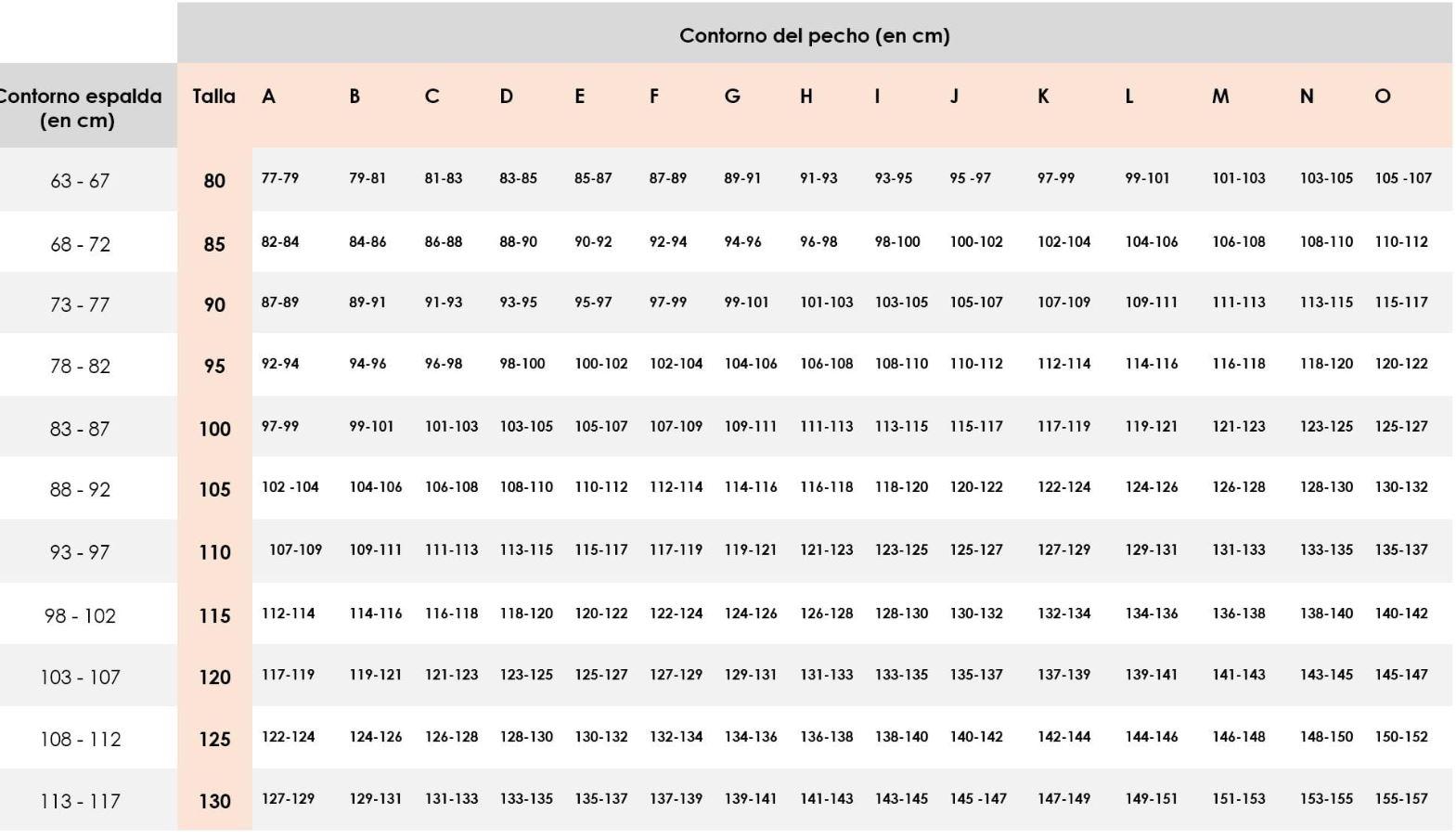Select cell '117-119' in size 100 cup K
1456x839 pixels.
(x=1063, y=426)
